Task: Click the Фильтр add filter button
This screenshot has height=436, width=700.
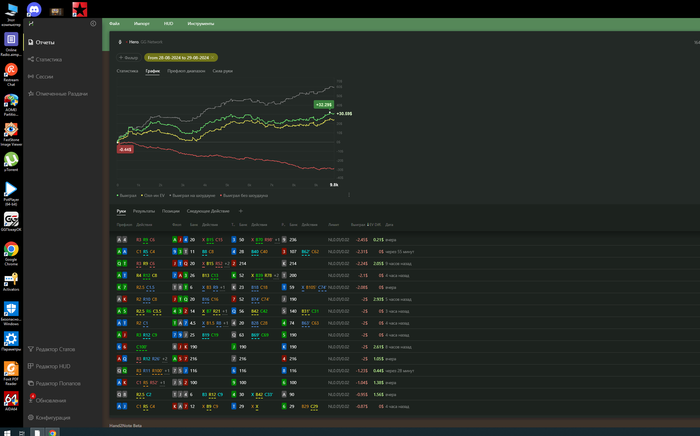Action: pyautogui.click(x=129, y=58)
